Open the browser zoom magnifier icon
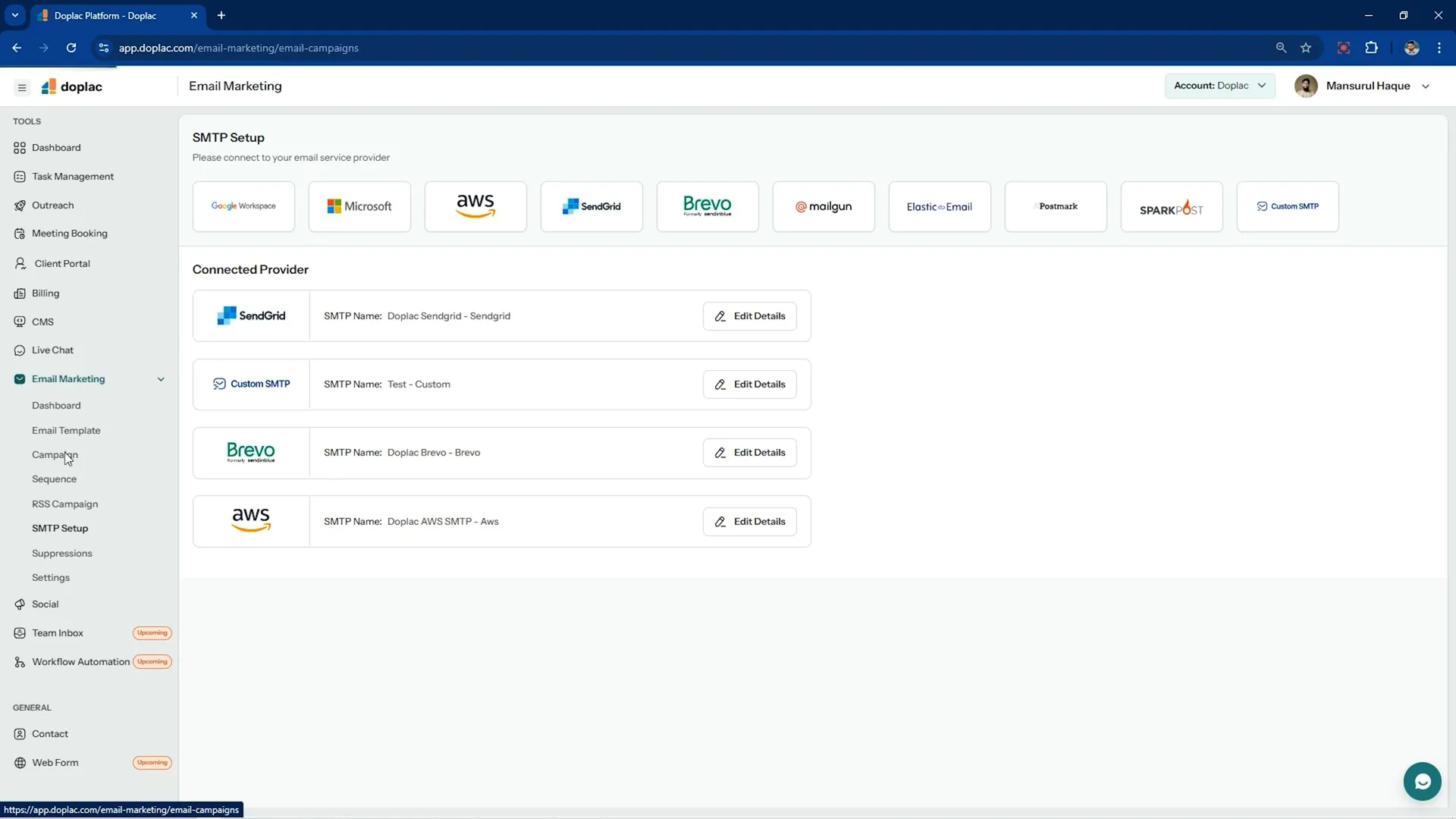 (1281, 48)
